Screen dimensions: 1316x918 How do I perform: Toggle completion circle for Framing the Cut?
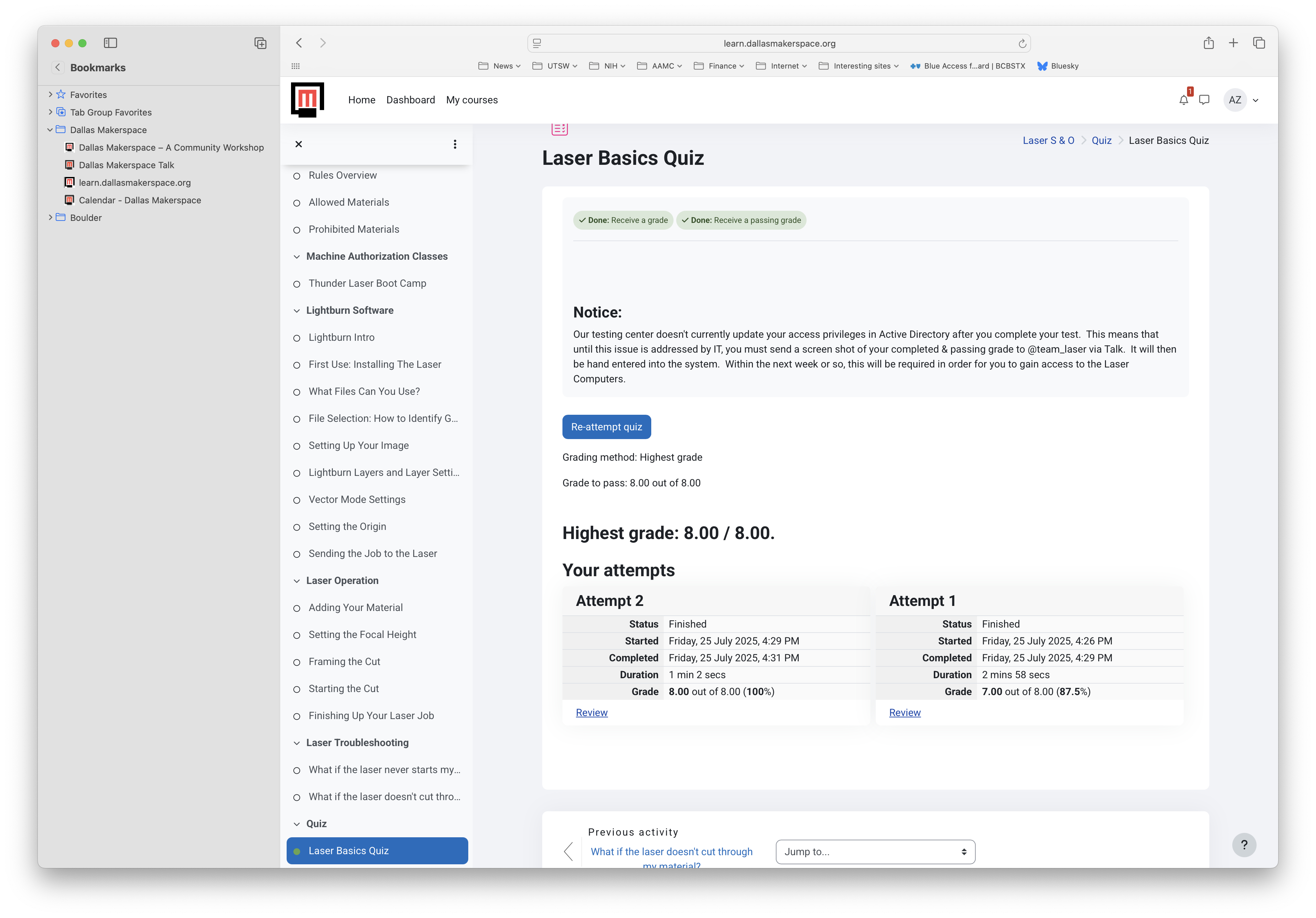coord(297,662)
